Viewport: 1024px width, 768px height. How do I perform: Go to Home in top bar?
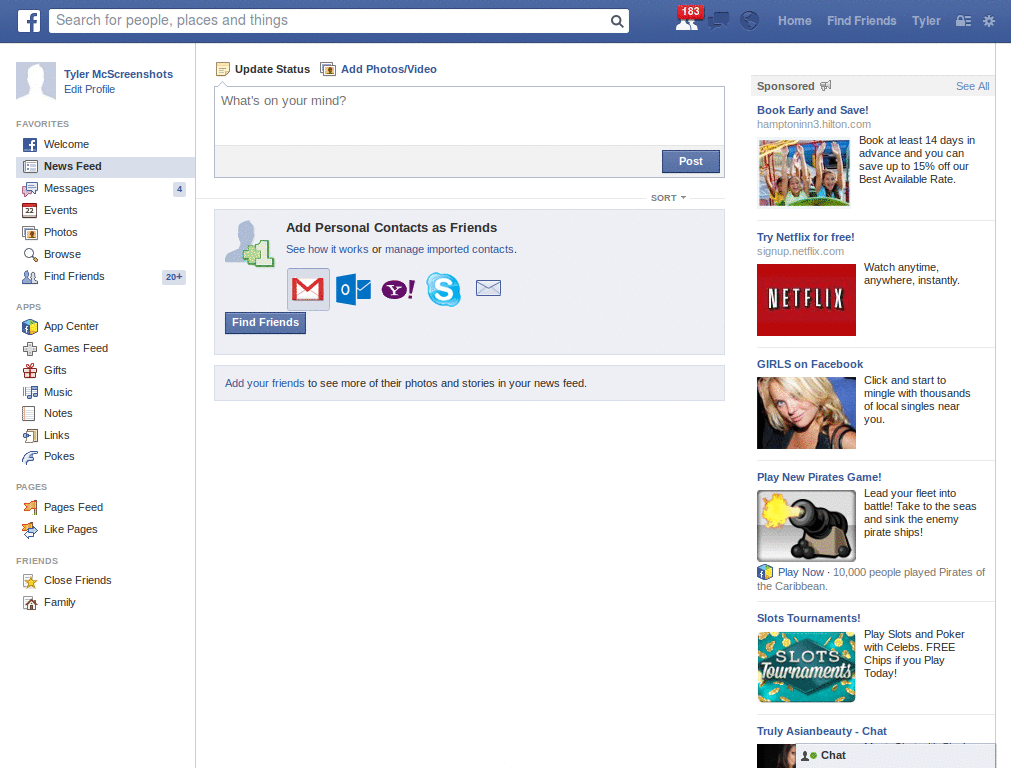click(x=794, y=21)
